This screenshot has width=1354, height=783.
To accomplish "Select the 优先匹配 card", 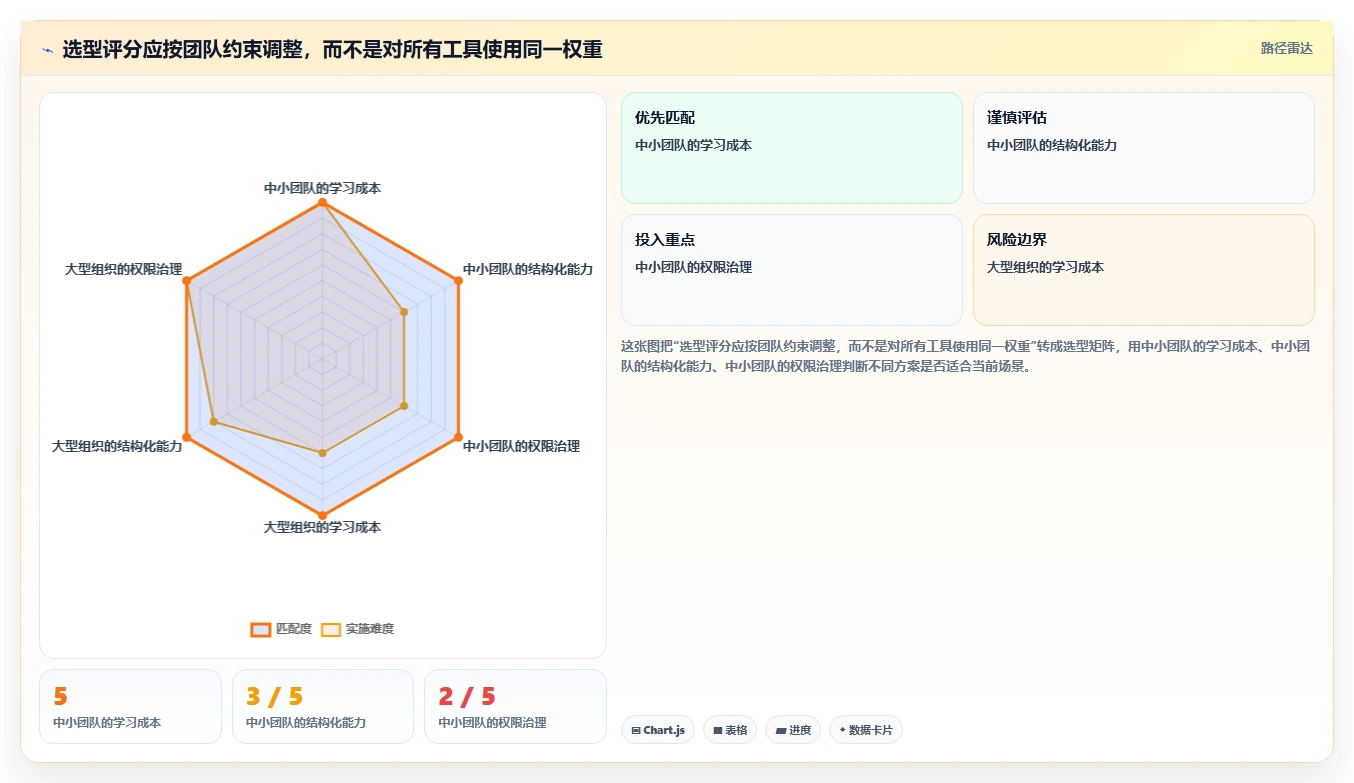I will click(791, 148).
